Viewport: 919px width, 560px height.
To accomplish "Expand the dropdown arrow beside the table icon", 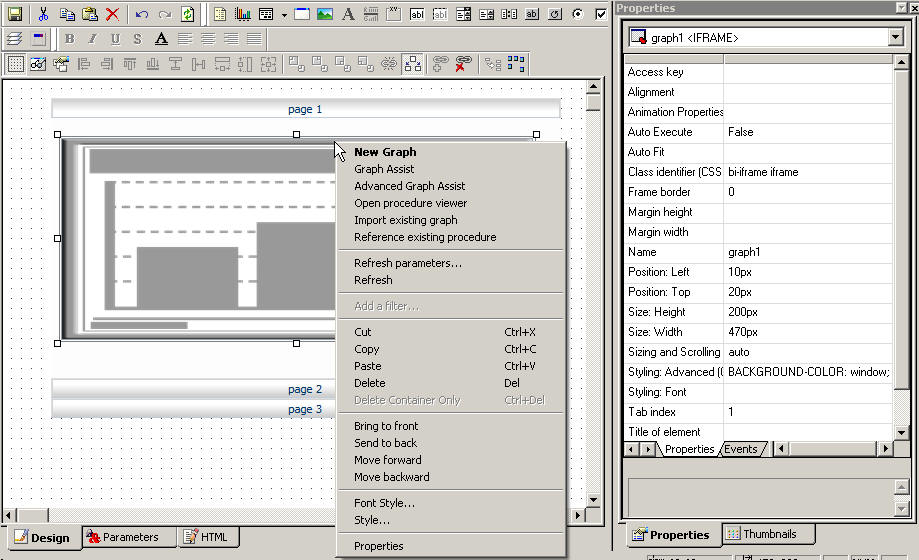I will (284, 15).
